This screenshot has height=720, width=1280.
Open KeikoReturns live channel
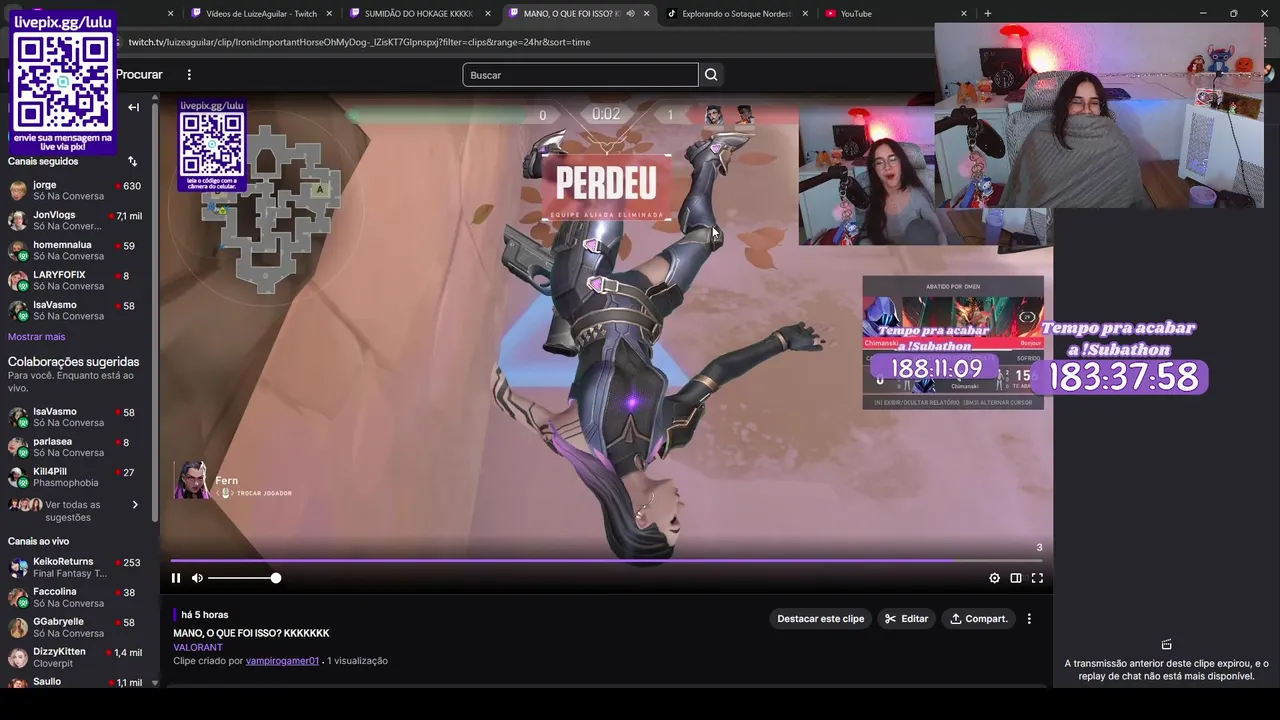tap(75, 568)
